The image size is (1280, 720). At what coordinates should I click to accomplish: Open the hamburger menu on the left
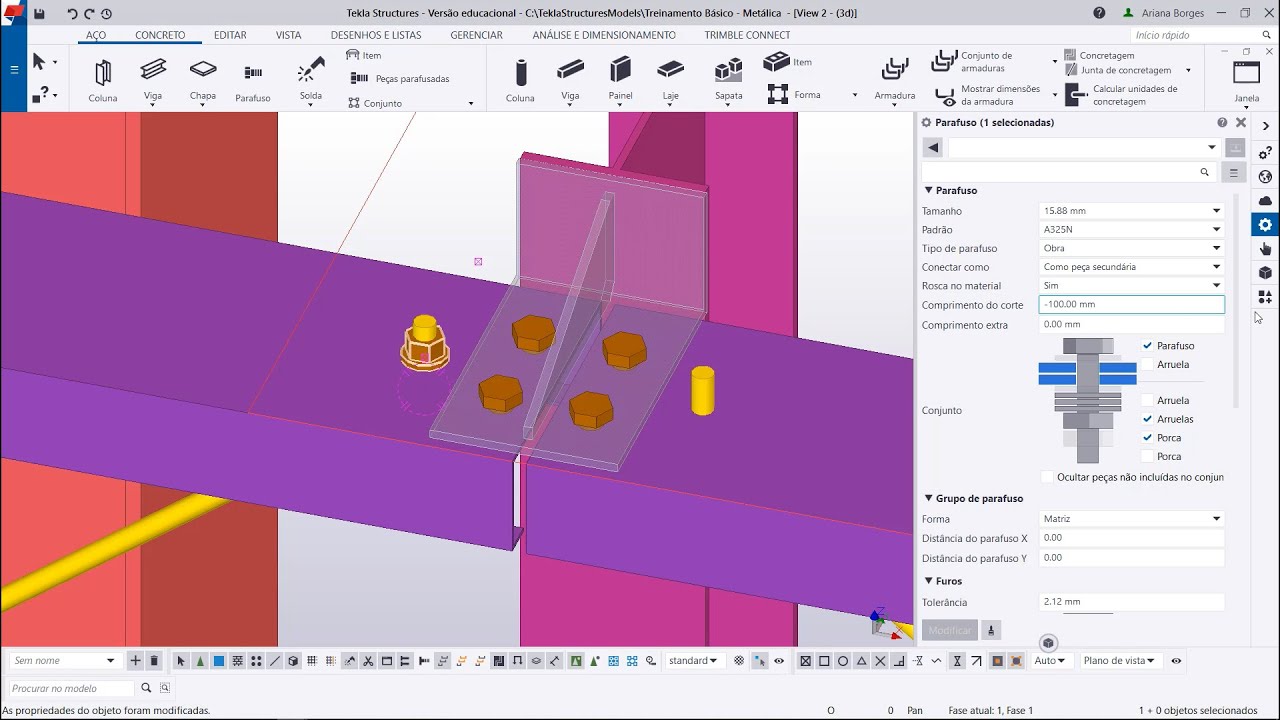(x=14, y=70)
